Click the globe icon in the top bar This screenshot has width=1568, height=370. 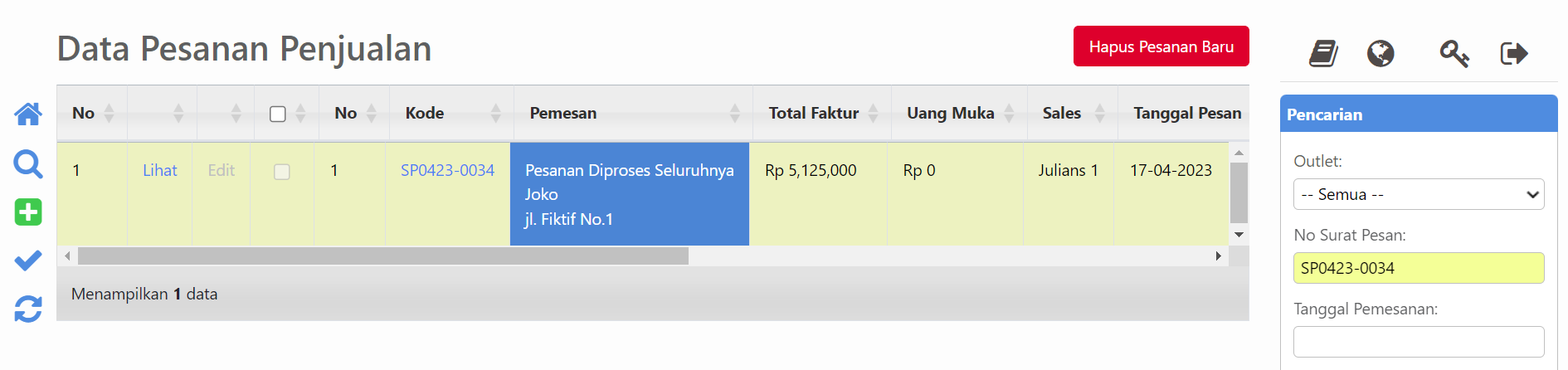(1381, 54)
